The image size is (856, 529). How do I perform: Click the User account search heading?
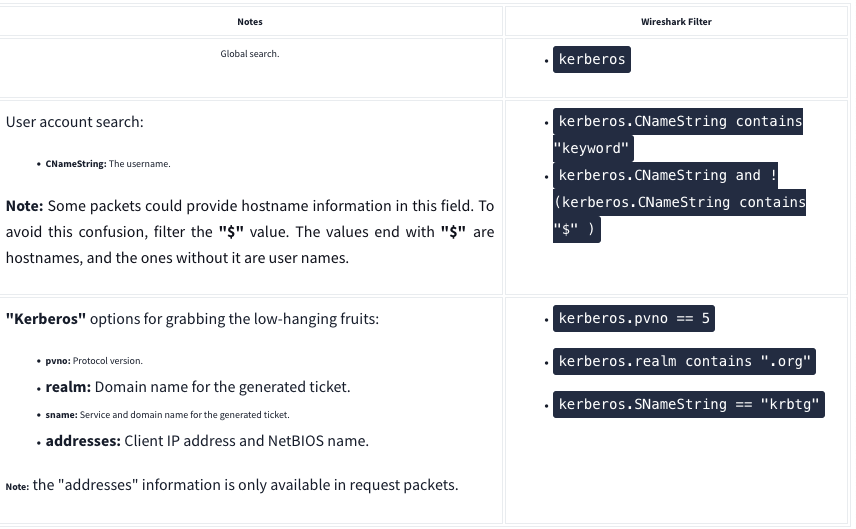coord(75,122)
